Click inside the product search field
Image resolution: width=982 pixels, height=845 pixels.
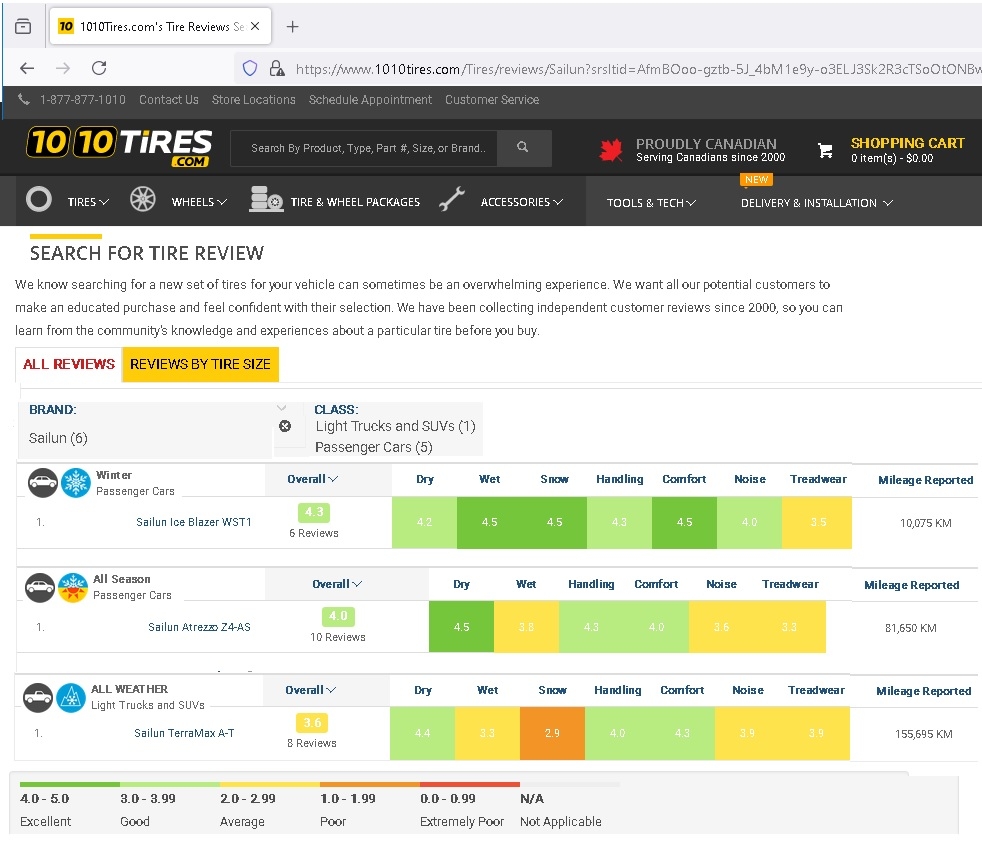tap(364, 148)
